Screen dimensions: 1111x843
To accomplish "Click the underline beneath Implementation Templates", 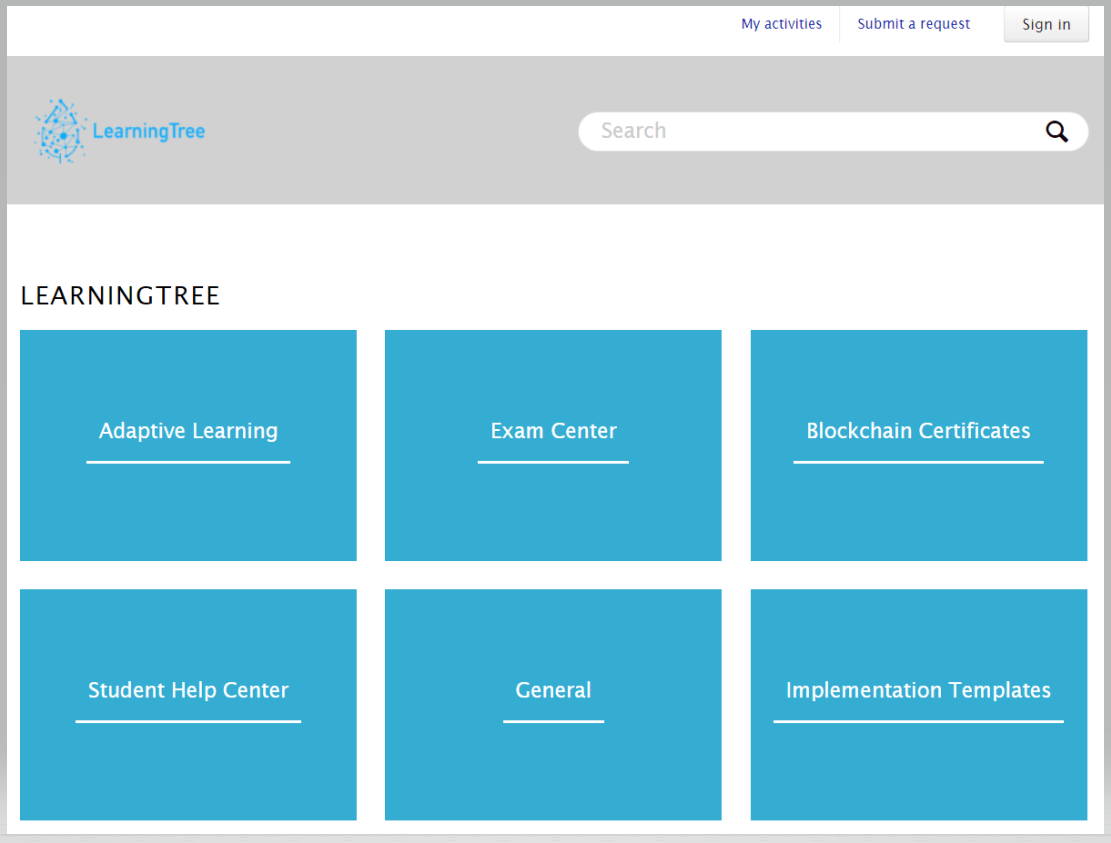I will (918, 721).
